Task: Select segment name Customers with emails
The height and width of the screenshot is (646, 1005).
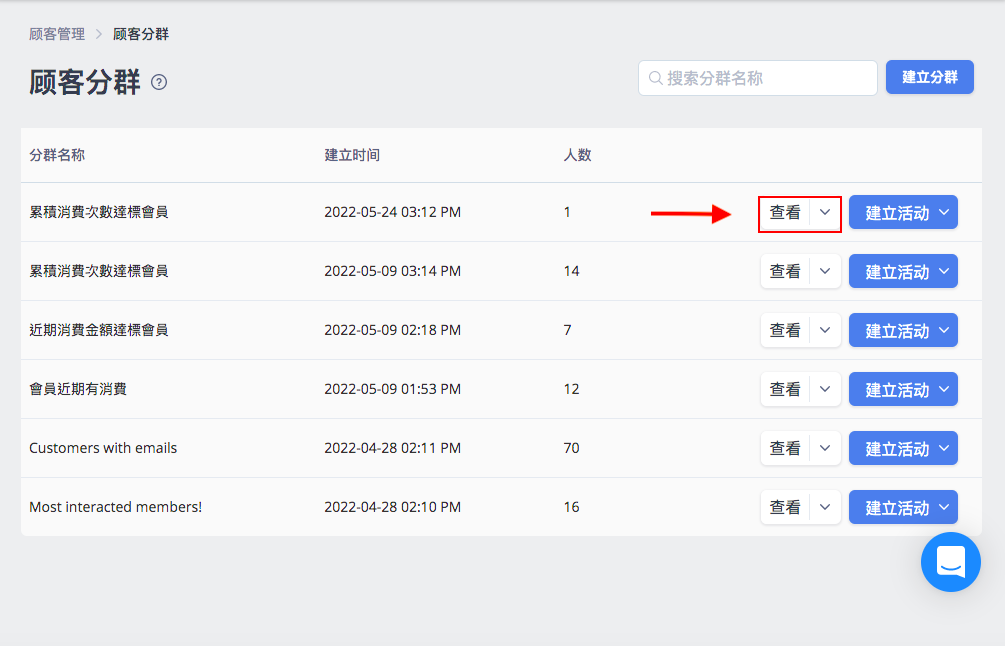Action: (x=103, y=448)
